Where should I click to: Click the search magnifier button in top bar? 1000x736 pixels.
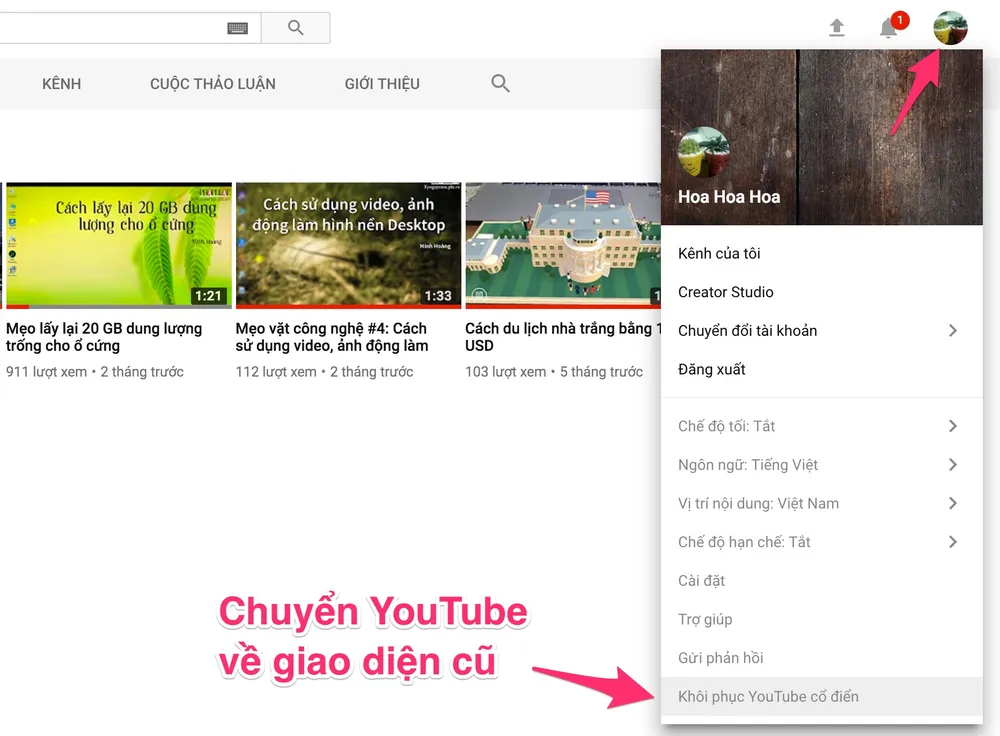(x=295, y=28)
